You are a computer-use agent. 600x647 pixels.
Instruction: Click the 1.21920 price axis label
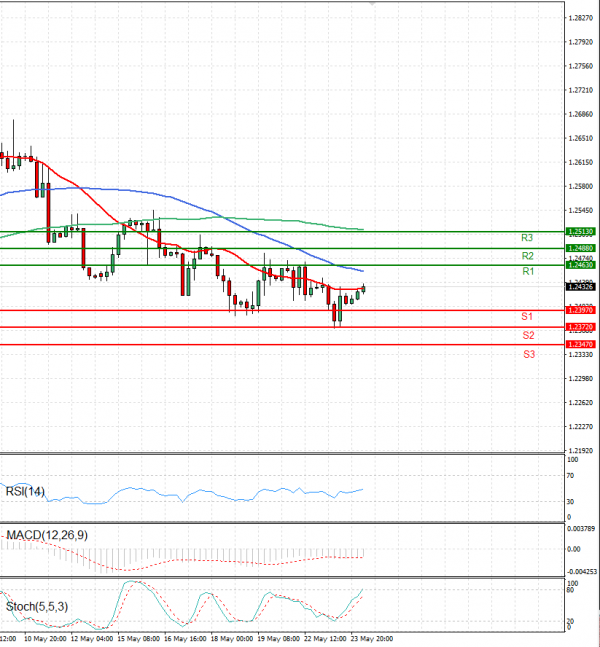581,451
